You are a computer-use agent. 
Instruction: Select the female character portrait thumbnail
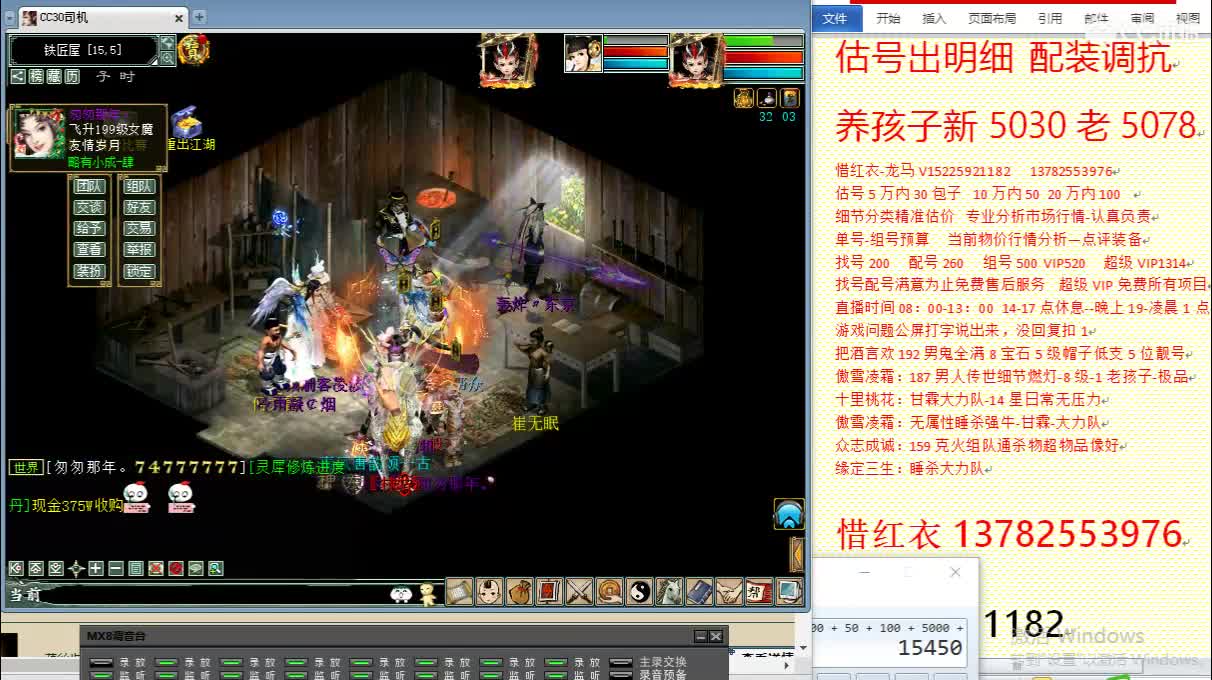pyautogui.click(x=584, y=53)
